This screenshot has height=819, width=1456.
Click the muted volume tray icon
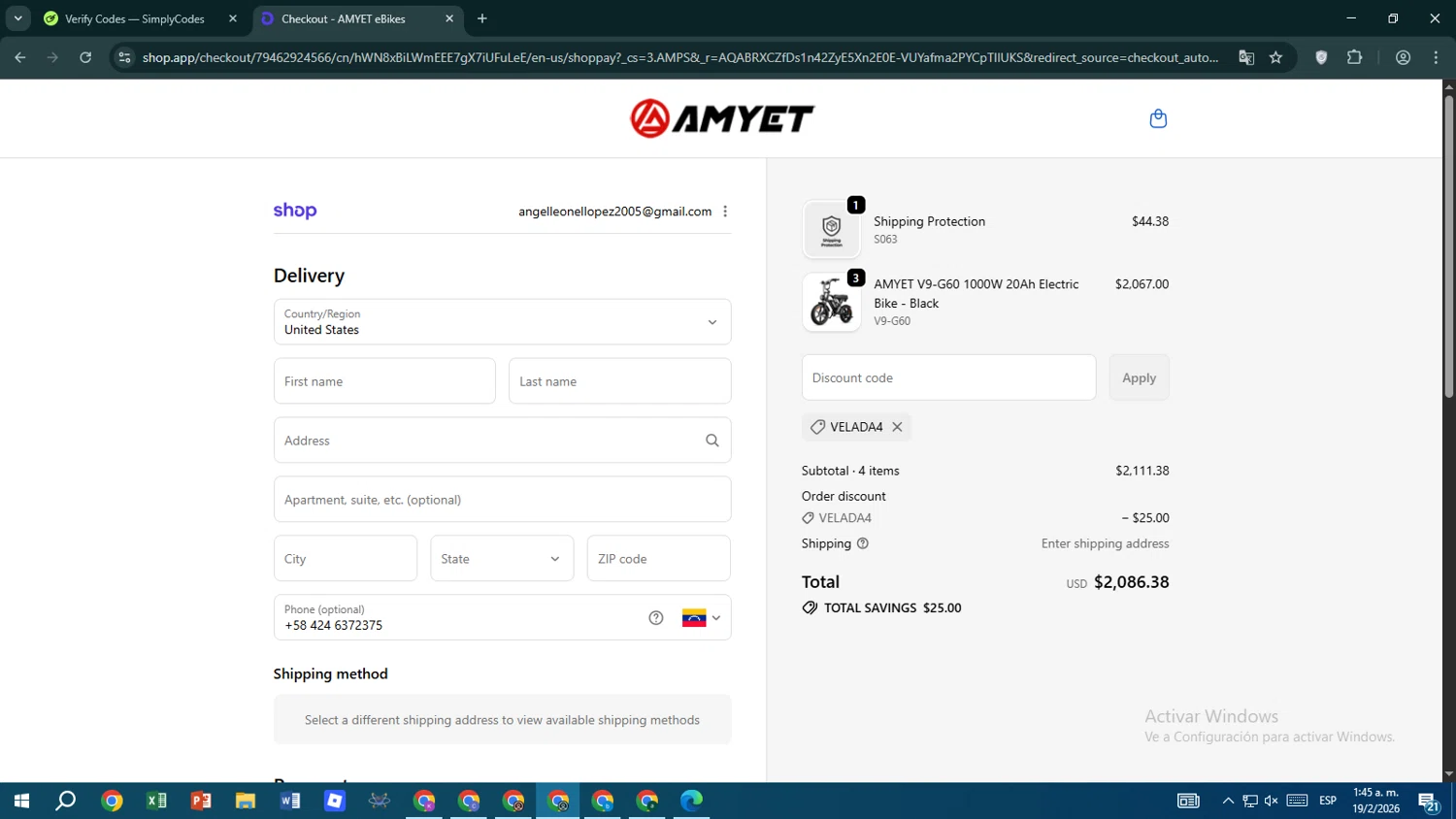pyautogui.click(x=1272, y=801)
